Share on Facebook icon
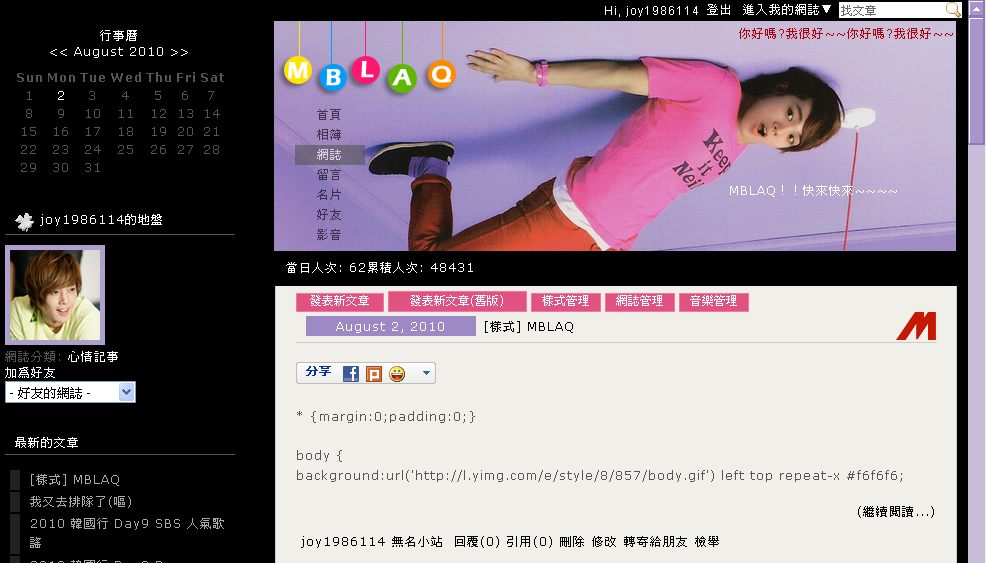This screenshot has width=987, height=563. (351, 373)
